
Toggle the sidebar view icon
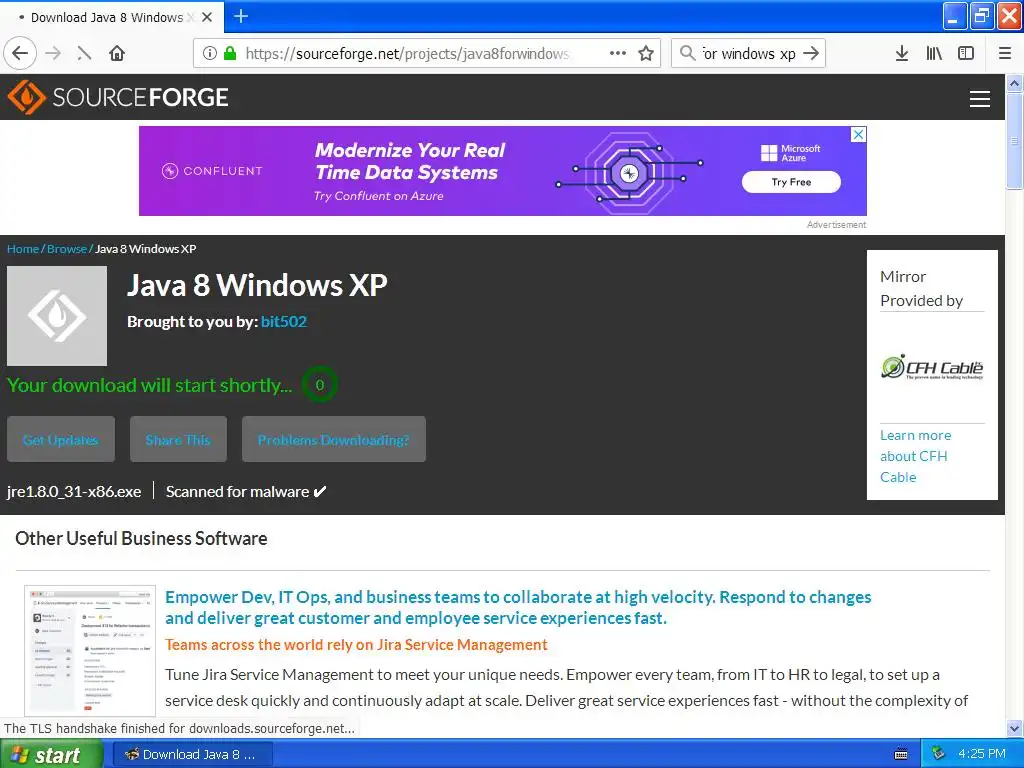click(x=966, y=53)
